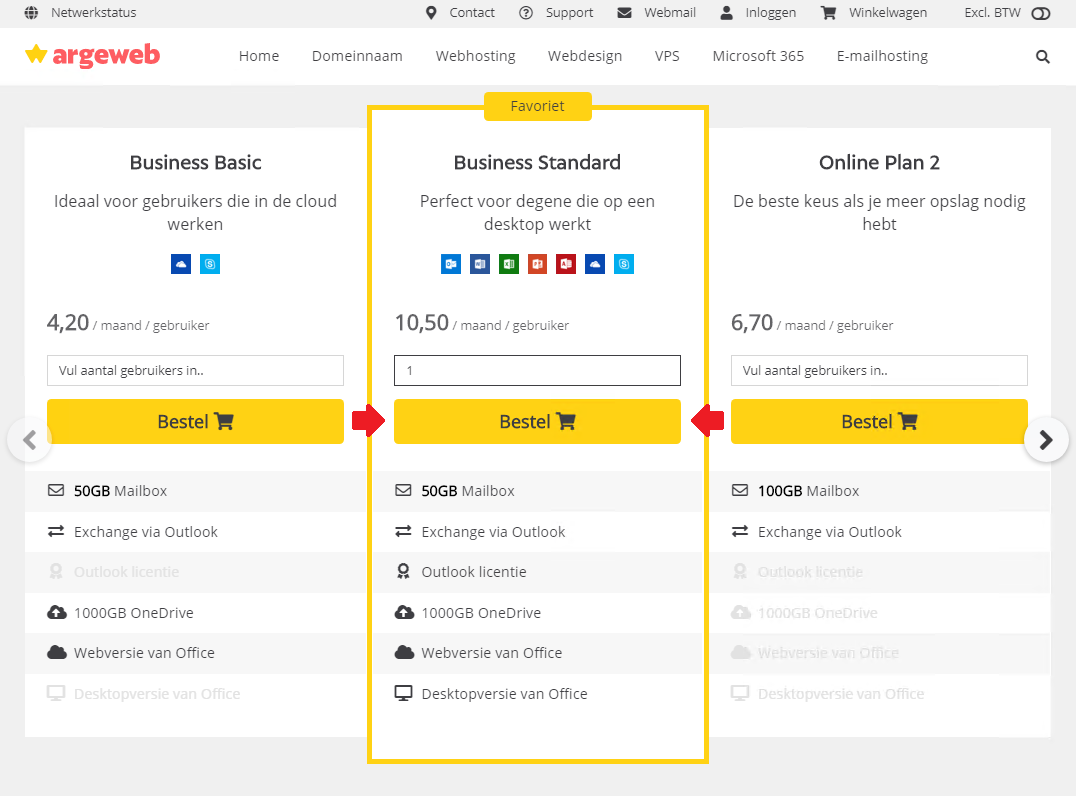
Task: Focus users field for Online Plan 2
Action: (x=879, y=371)
